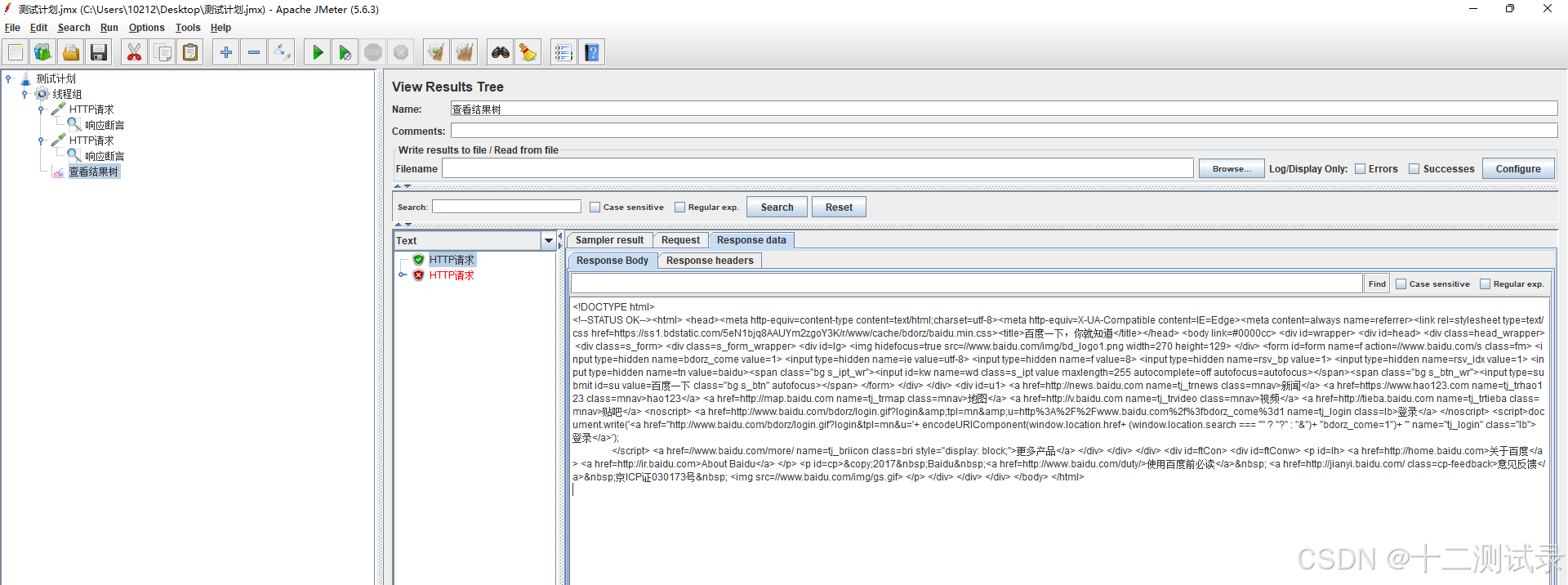The height and width of the screenshot is (585, 1568).
Task: Click the Configure button
Action: point(1518,169)
